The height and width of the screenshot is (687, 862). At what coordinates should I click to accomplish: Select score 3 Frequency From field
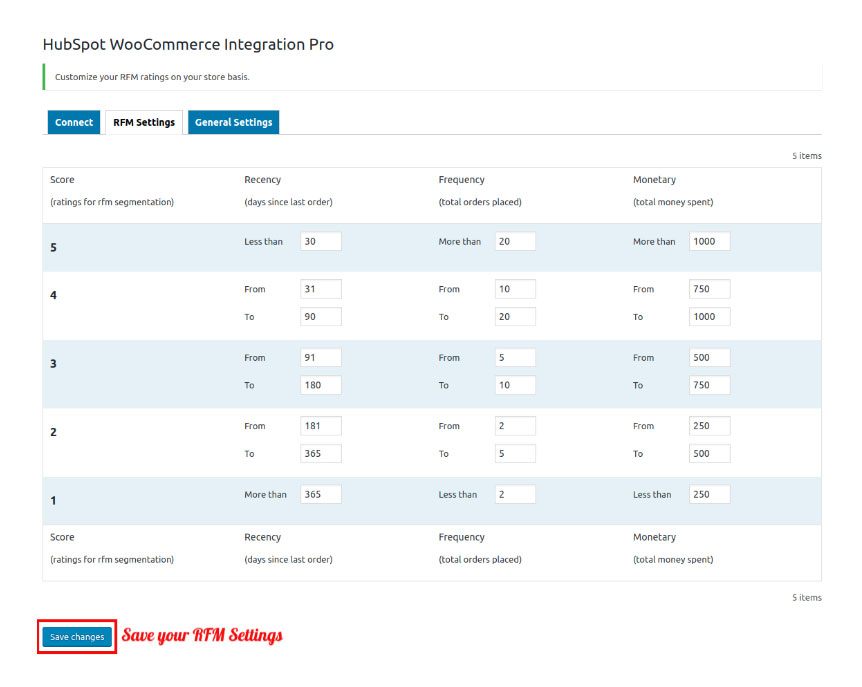click(x=515, y=357)
